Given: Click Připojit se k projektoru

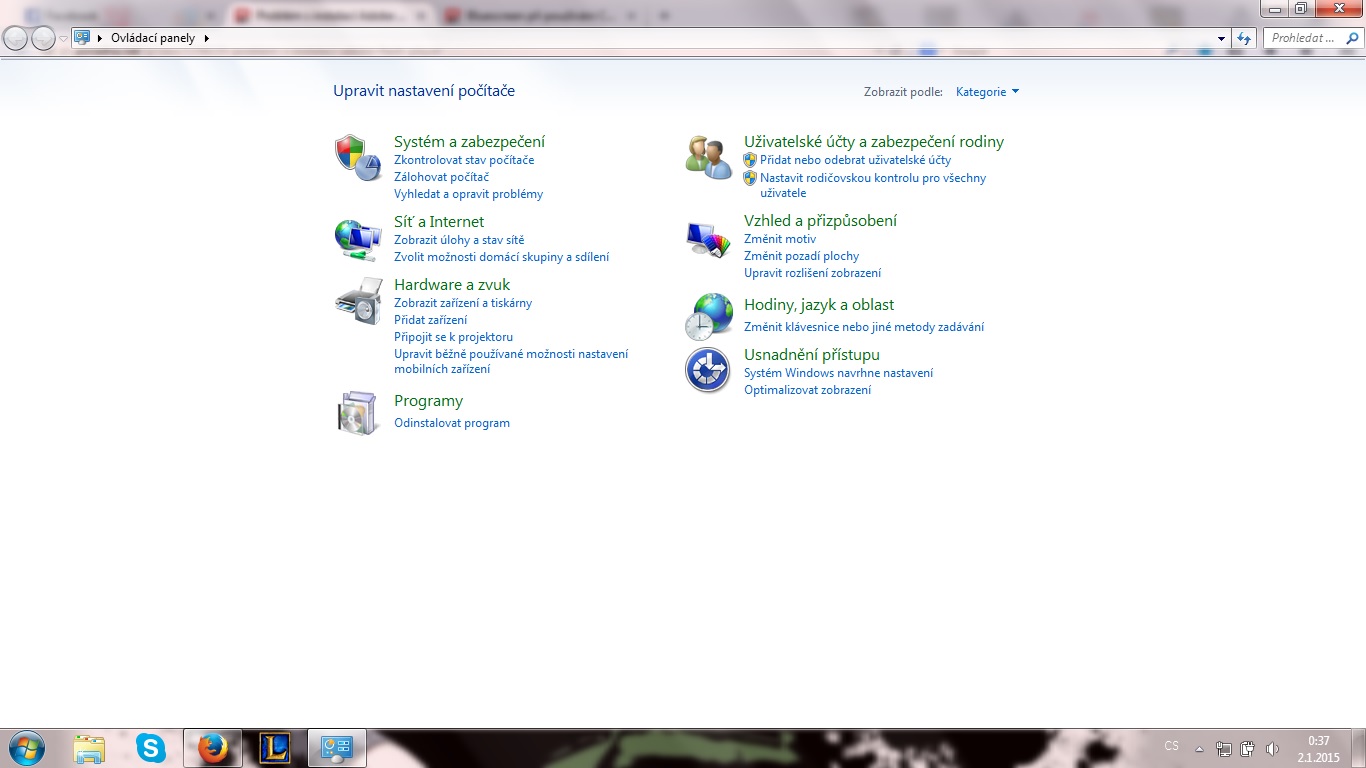Looking at the screenshot, I should pyautogui.click(x=453, y=337).
